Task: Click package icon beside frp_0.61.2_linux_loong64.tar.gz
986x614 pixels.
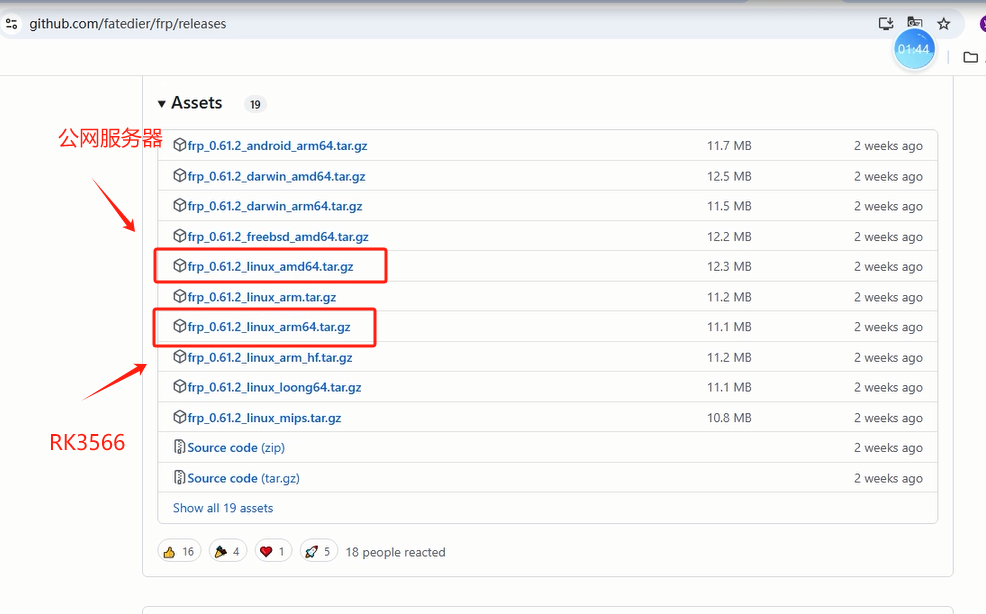Action: click(x=180, y=386)
